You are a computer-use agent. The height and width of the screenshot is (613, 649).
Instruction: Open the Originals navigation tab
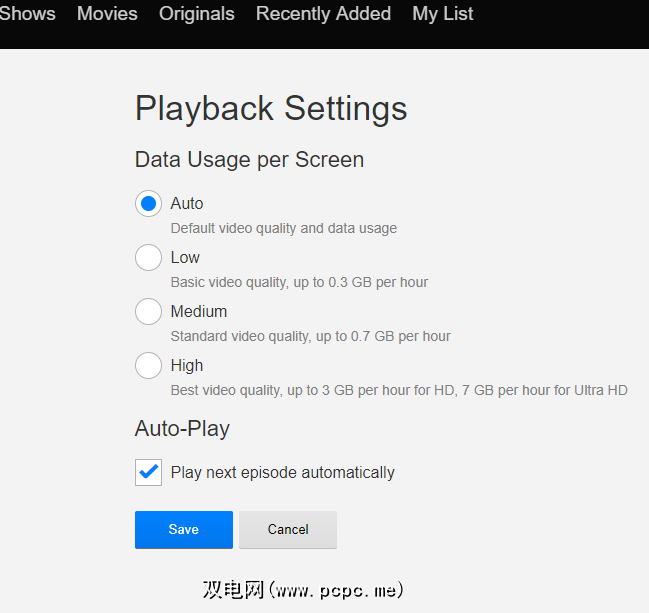tap(196, 14)
